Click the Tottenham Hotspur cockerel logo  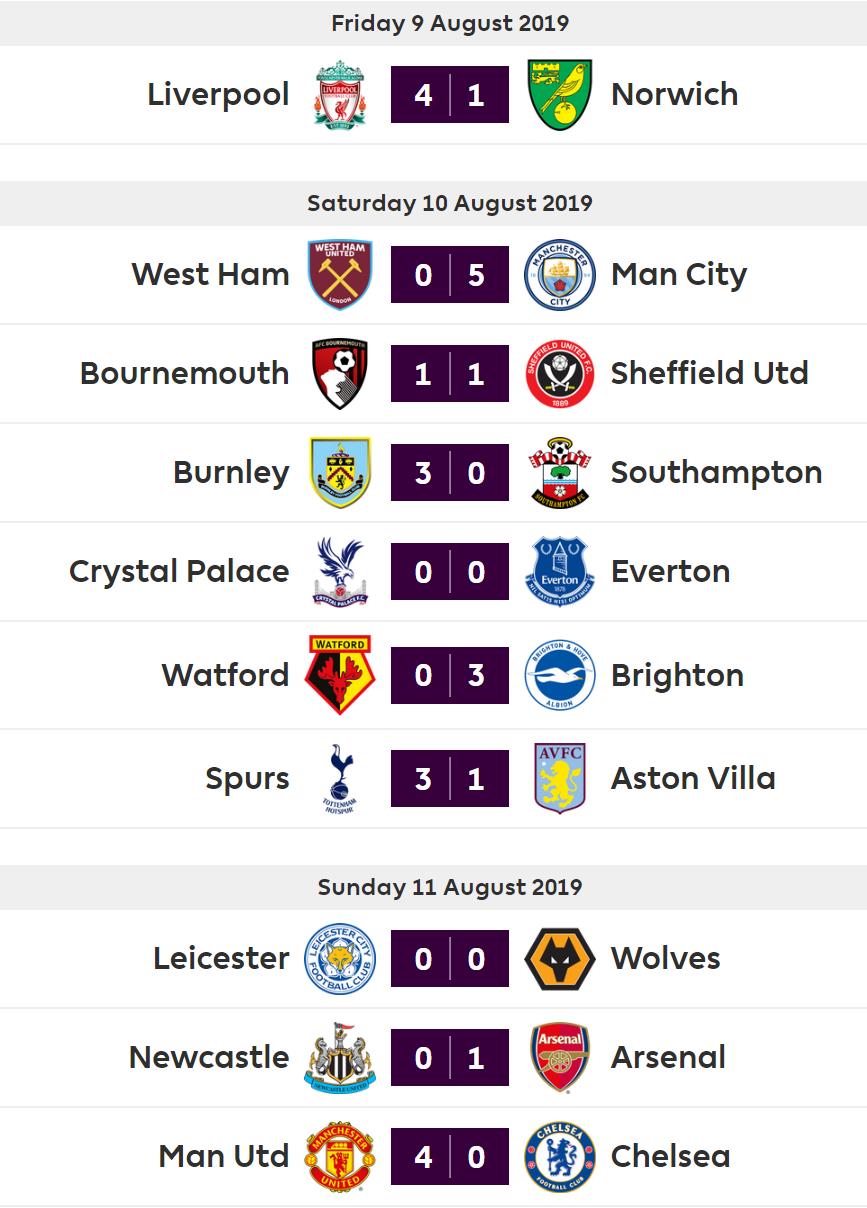340,778
